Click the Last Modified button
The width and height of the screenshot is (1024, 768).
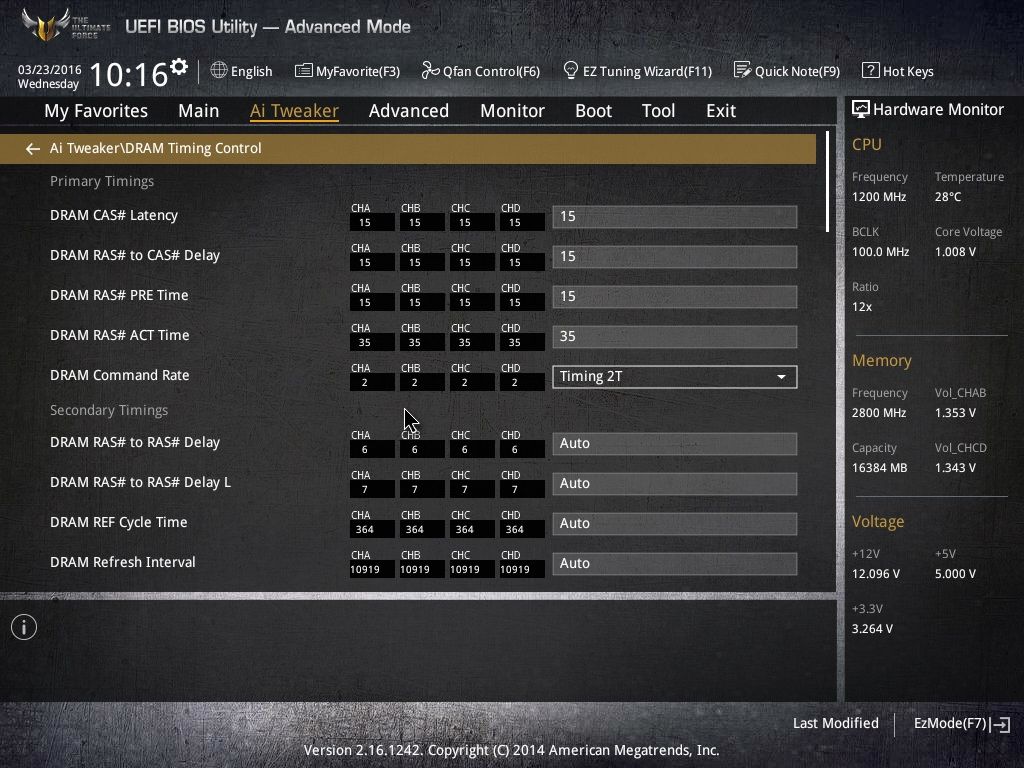point(835,723)
